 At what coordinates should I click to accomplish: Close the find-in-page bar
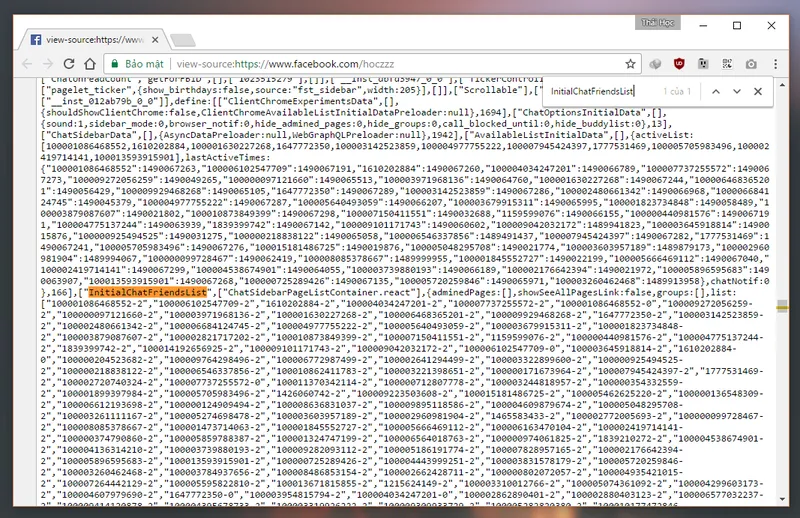click(x=759, y=91)
